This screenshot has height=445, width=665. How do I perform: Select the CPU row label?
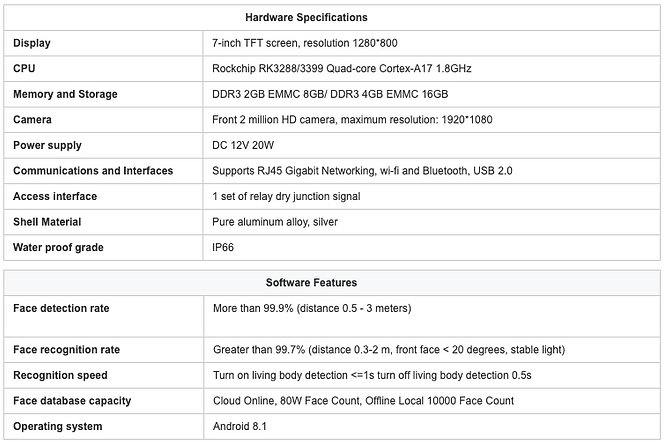point(24,69)
